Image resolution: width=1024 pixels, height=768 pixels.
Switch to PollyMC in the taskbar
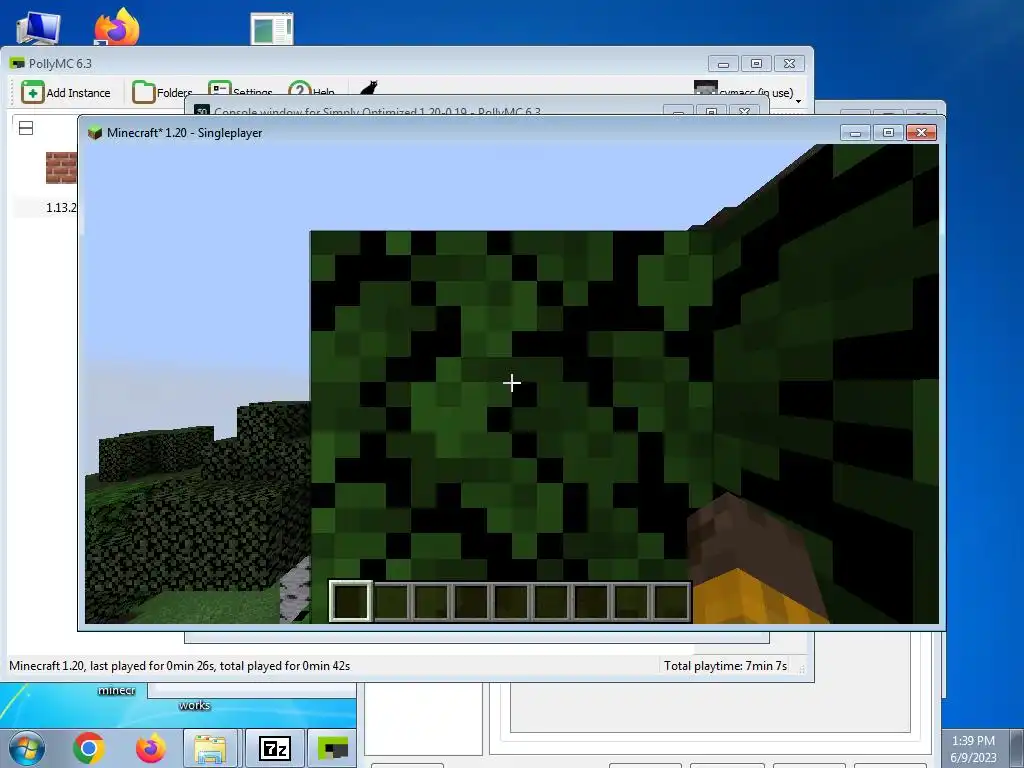coord(332,748)
